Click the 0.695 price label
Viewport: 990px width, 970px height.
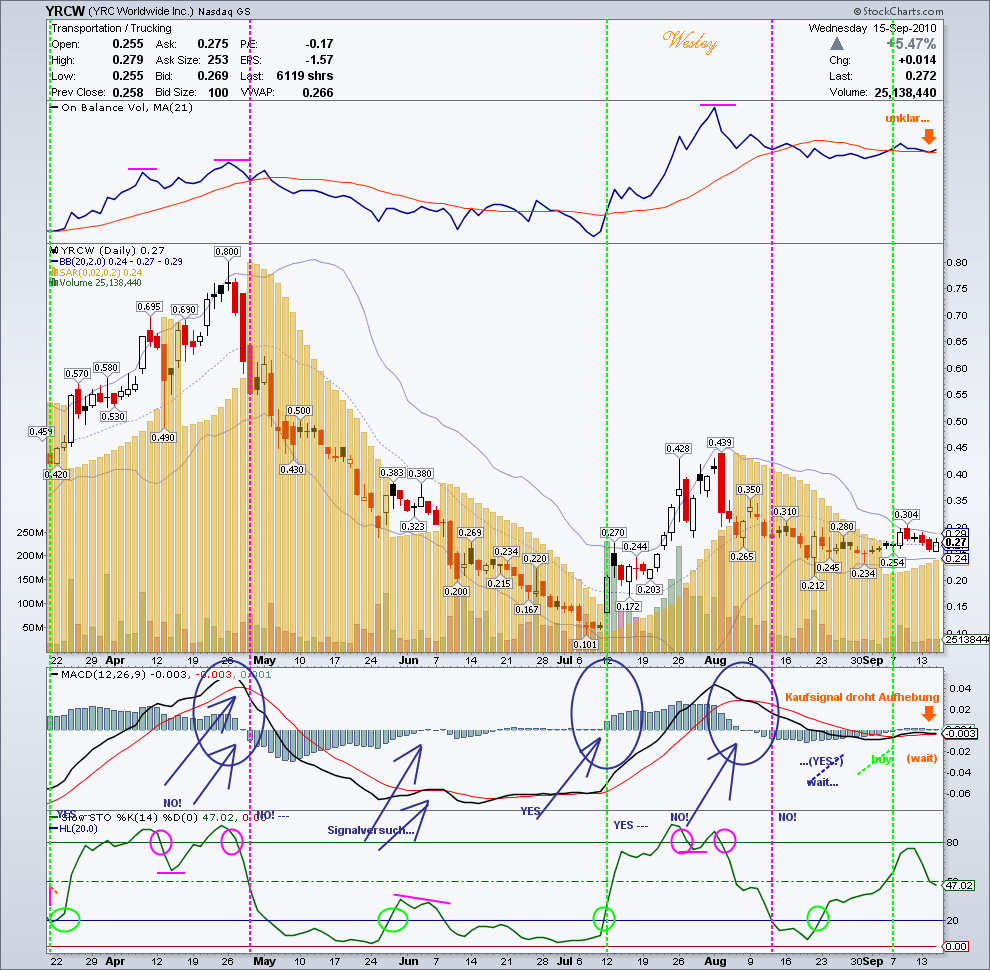point(149,307)
